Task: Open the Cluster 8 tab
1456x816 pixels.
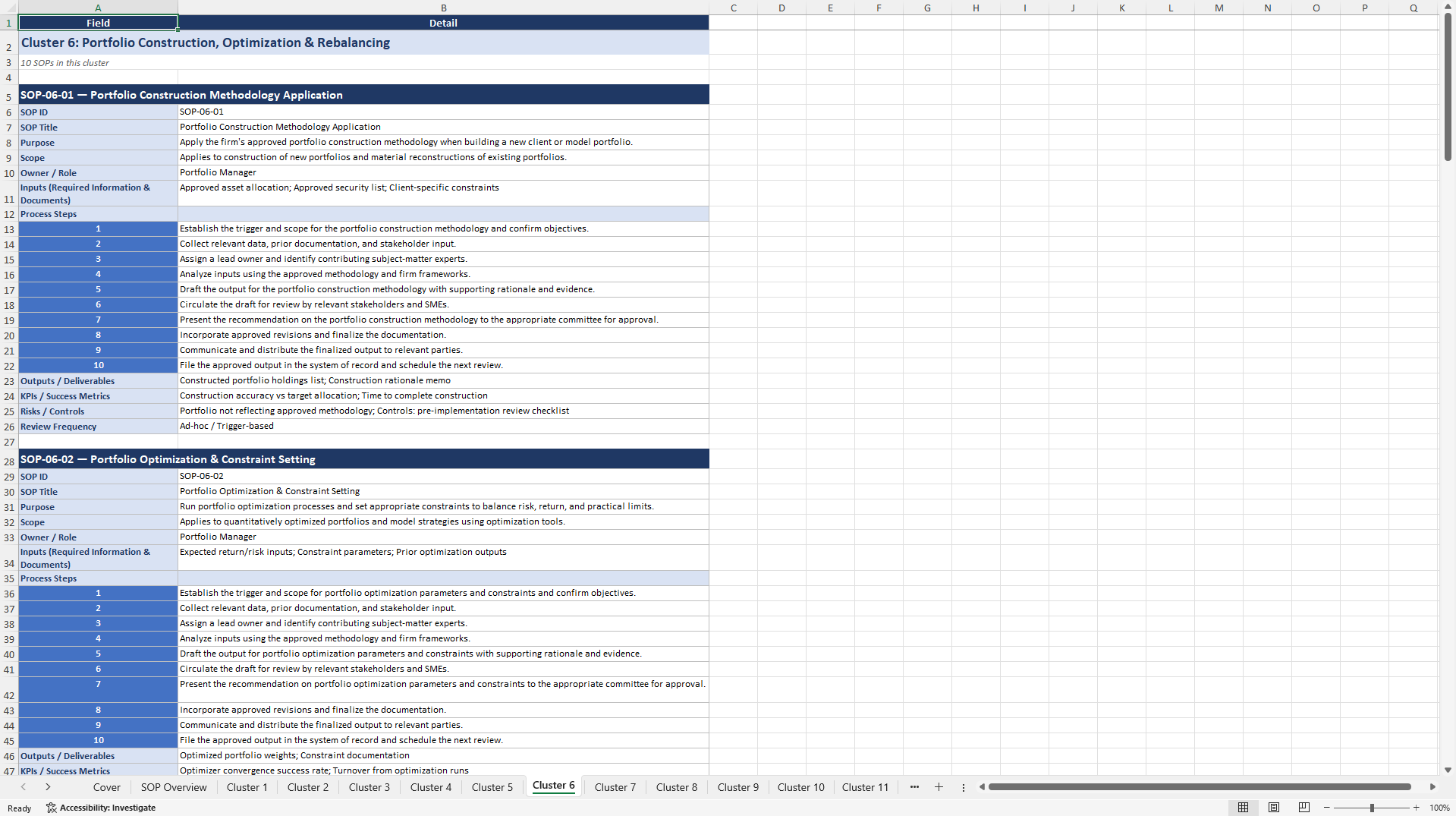Action: 677,787
